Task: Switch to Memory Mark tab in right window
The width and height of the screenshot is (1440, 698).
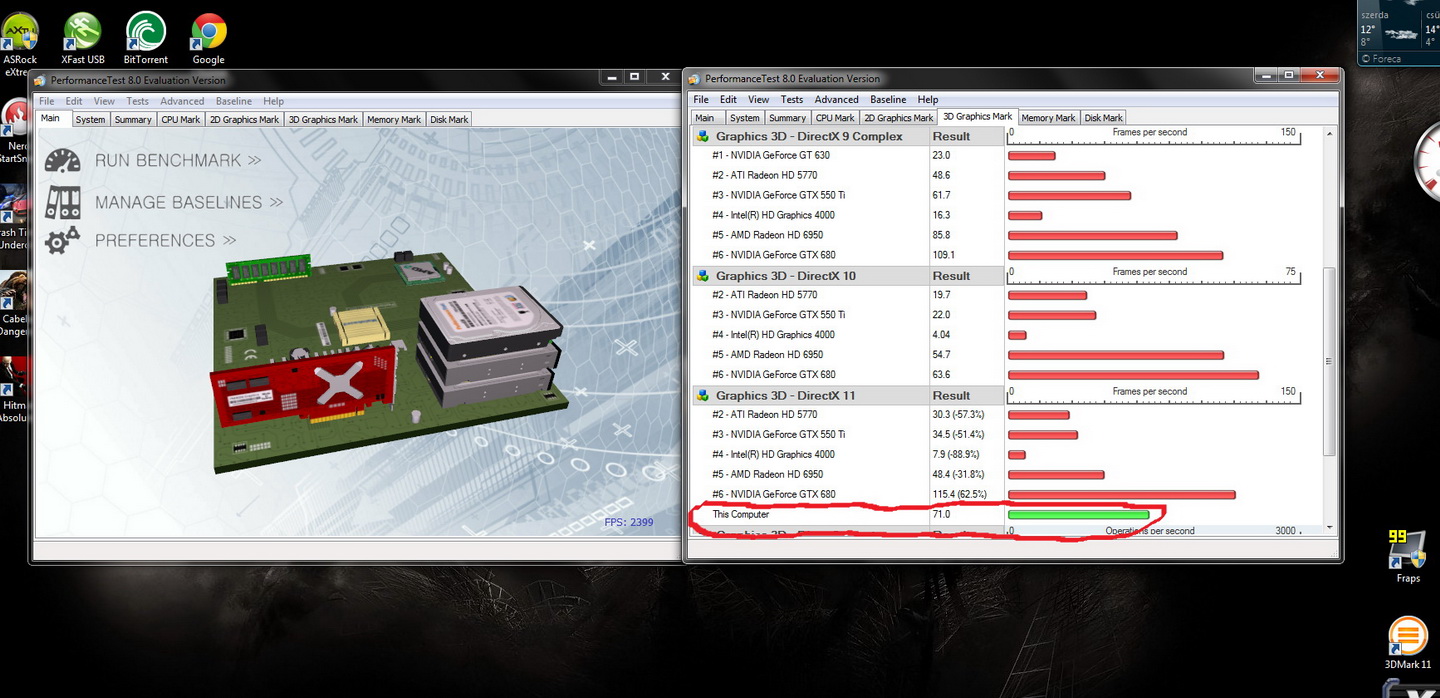Action: (1048, 117)
